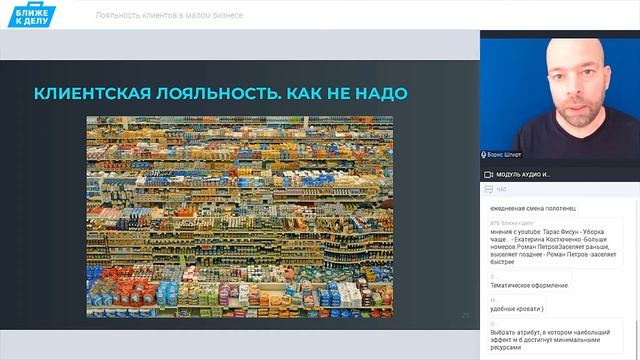Click the chat message Тематическое оформление
This screenshot has height=360, width=640.
(x=529, y=285)
